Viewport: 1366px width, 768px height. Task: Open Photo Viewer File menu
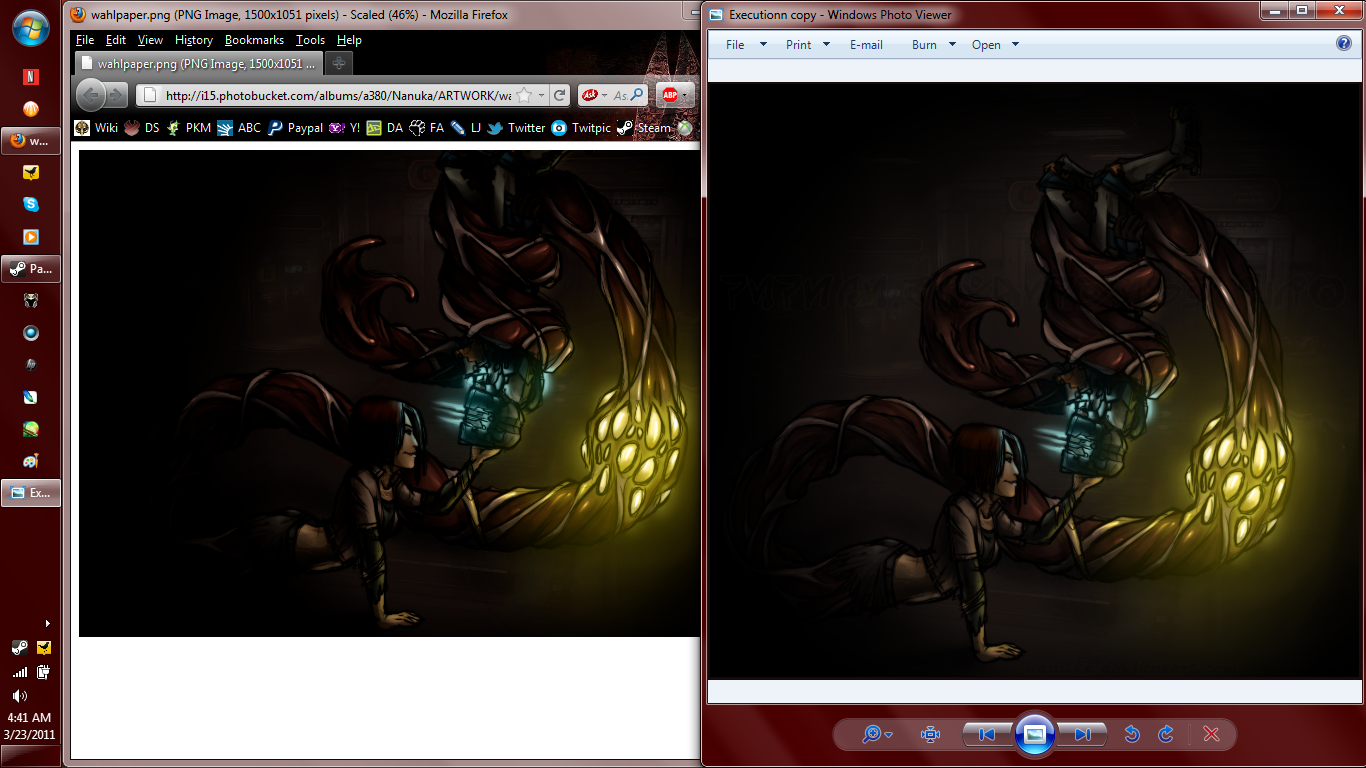(746, 45)
